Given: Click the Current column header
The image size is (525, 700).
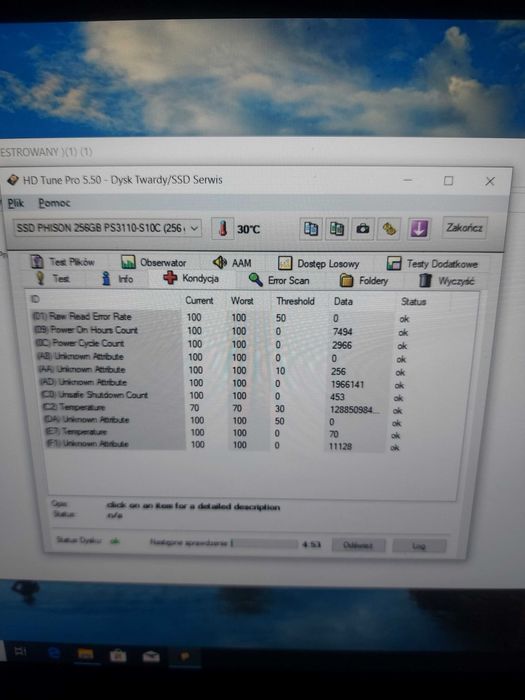Looking at the screenshot, I should point(199,300).
